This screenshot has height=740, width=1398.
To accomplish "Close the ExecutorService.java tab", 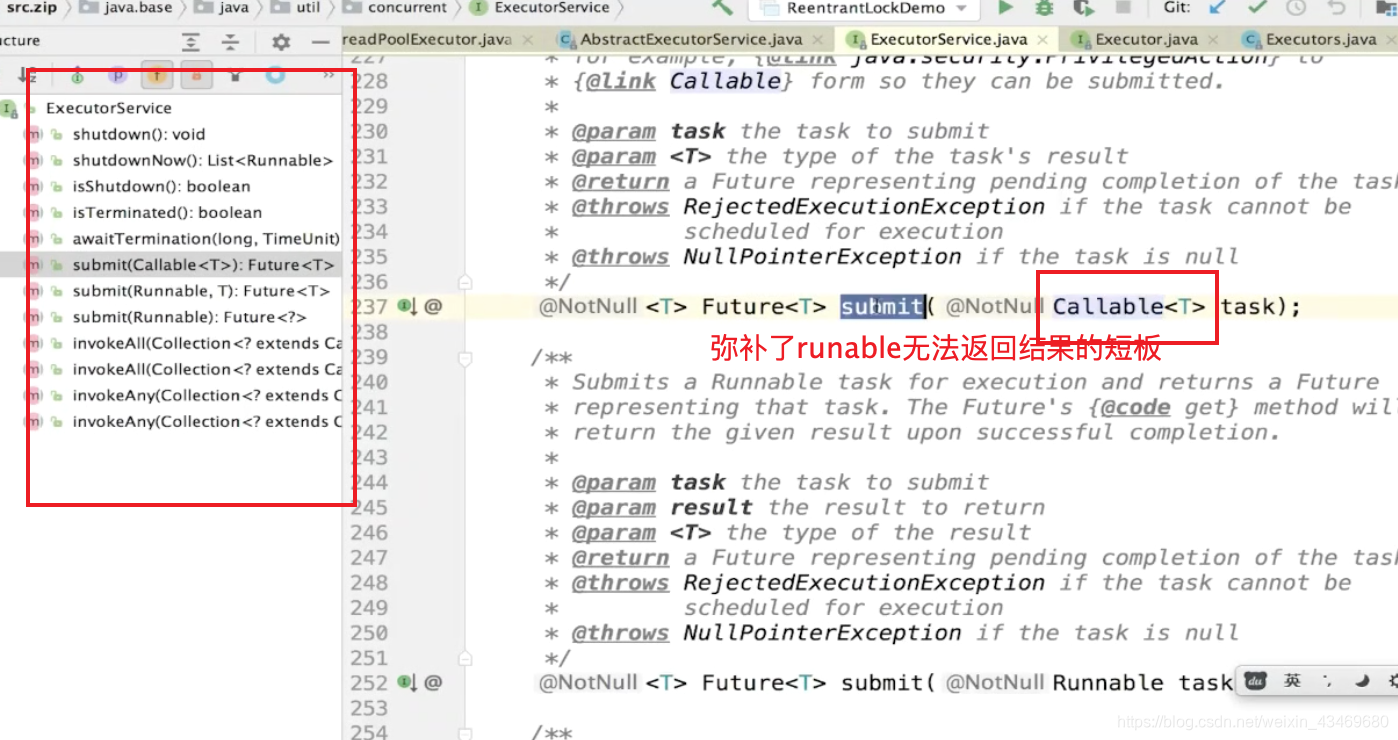I will coord(1044,39).
